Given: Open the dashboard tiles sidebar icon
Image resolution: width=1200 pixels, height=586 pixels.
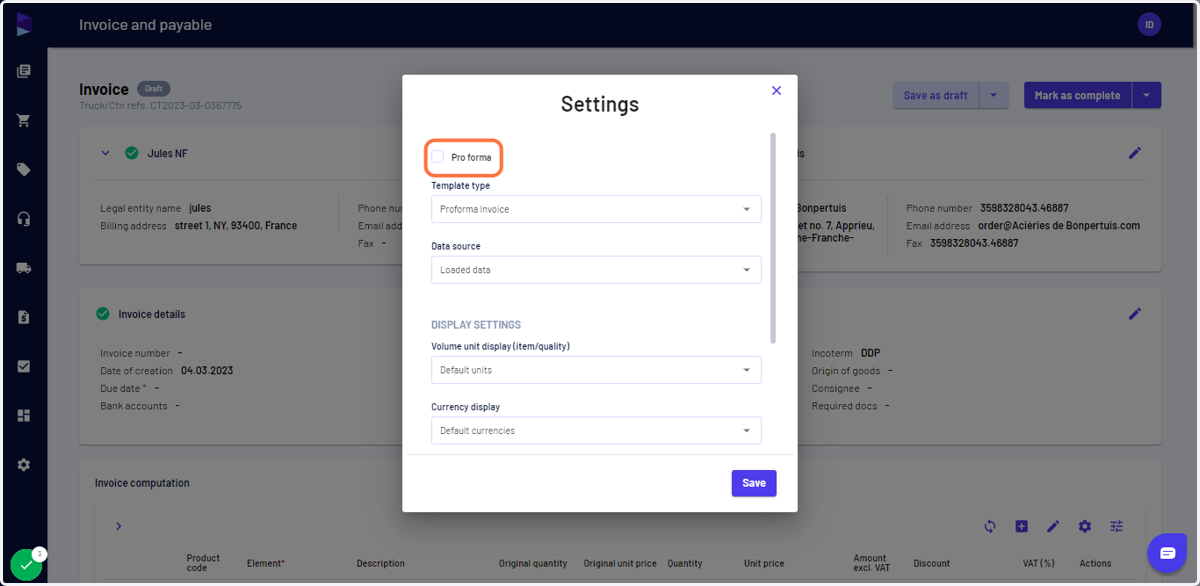Looking at the screenshot, I should click(x=24, y=415).
